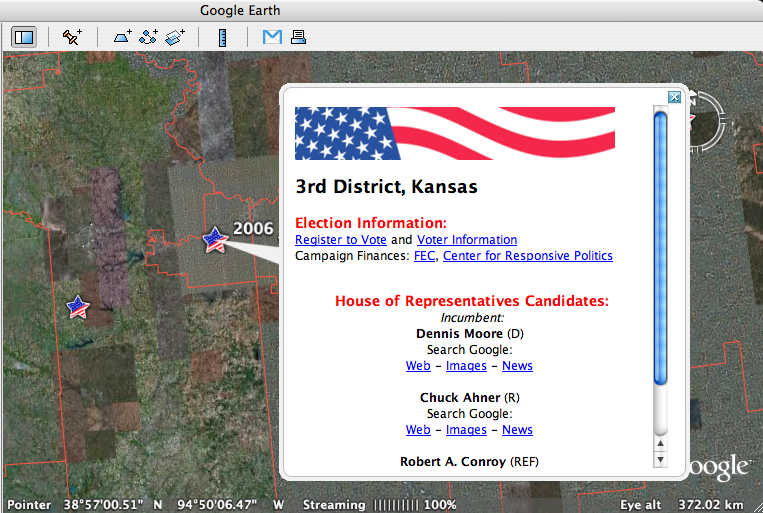Click the 'Eye alt 372.02 km' status text
The image size is (763, 513).
[681, 505]
